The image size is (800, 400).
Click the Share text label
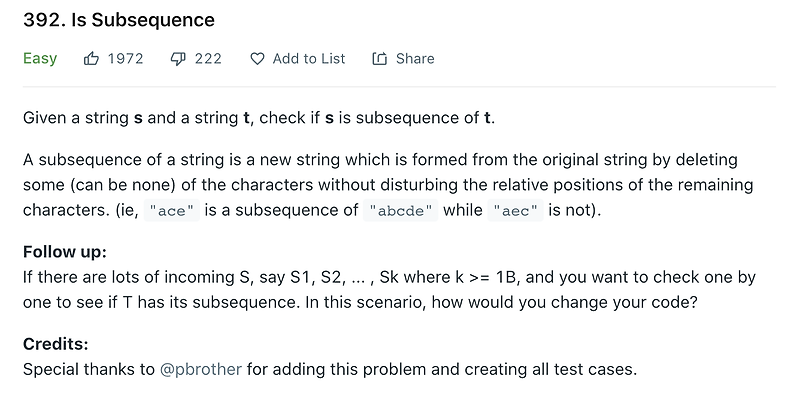[x=415, y=59]
